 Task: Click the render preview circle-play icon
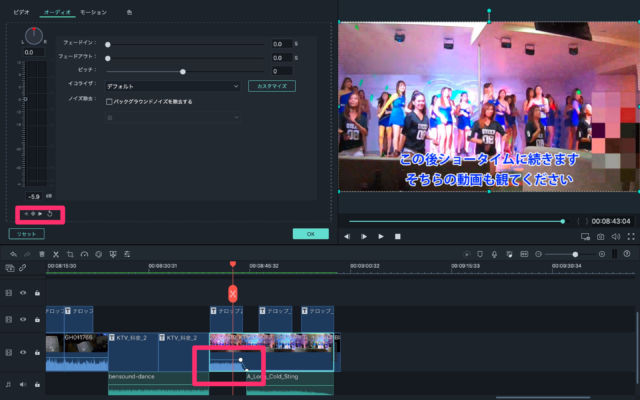point(467,254)
